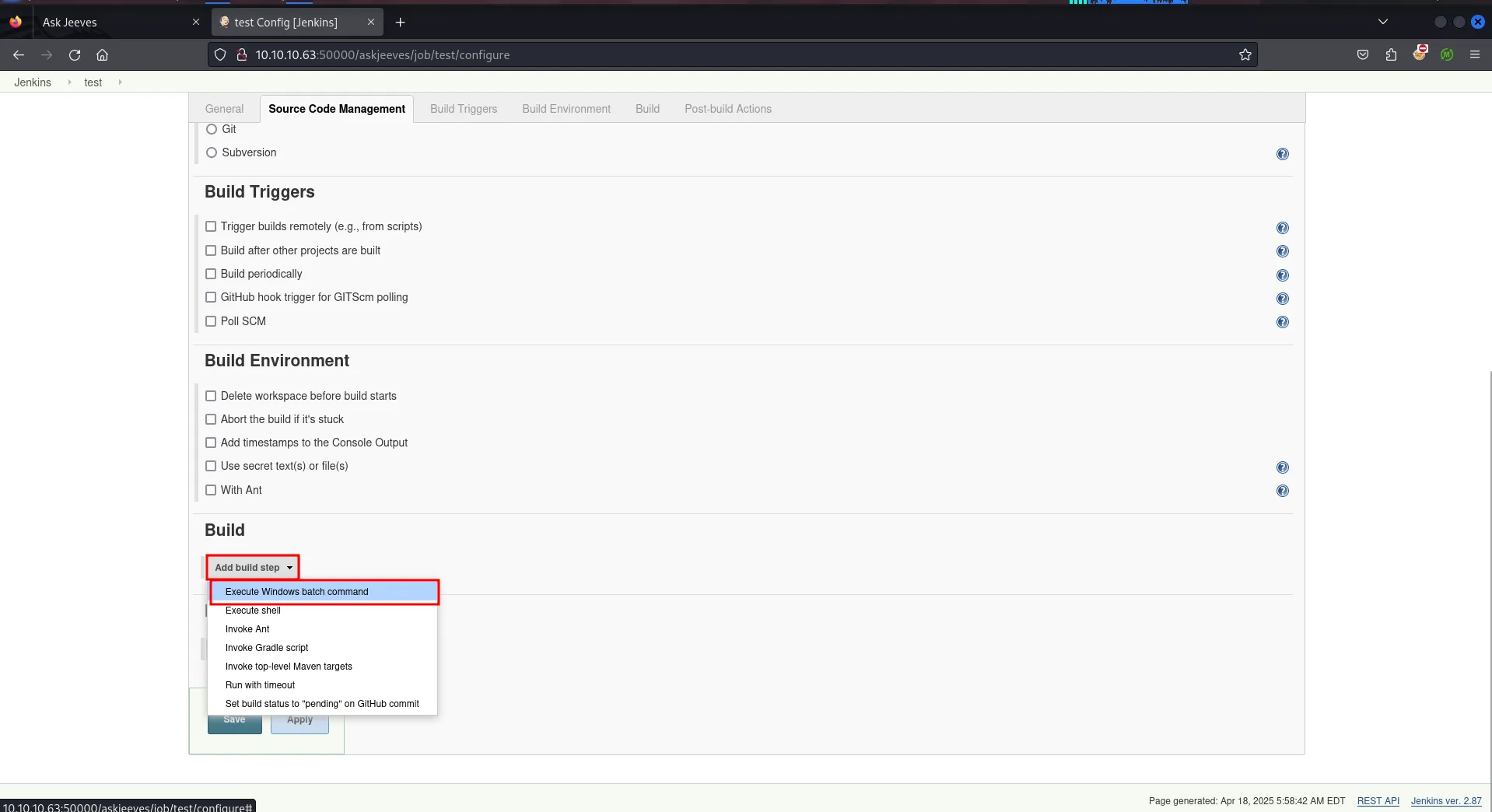Screen dimensions: 1492x812
Task: Check Use secret text(s) or file(s)
Action: tap(211, 466)
